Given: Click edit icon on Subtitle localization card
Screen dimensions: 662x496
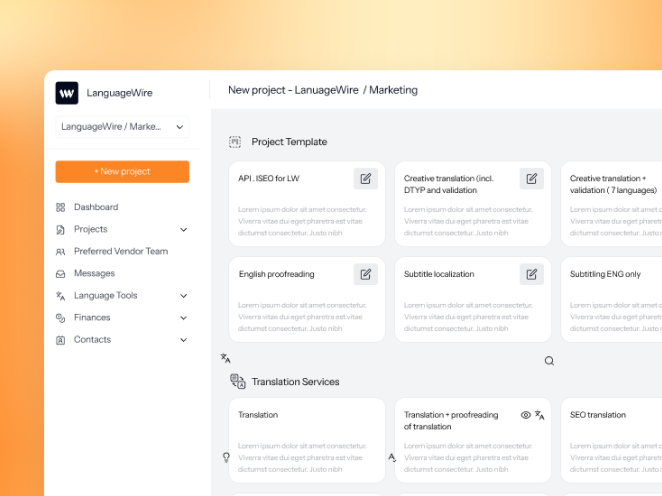Looking at the screenshot, I should coord(532,274).
